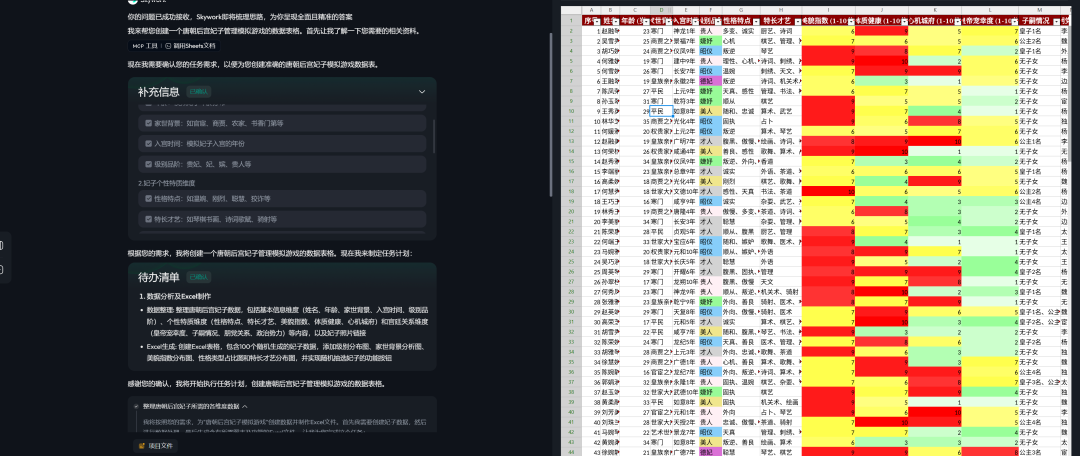Select row 2 header in spreadsheet
The width and height of the screenshot is (1080, 456).
pyautogui.click(x=572, y=31)
